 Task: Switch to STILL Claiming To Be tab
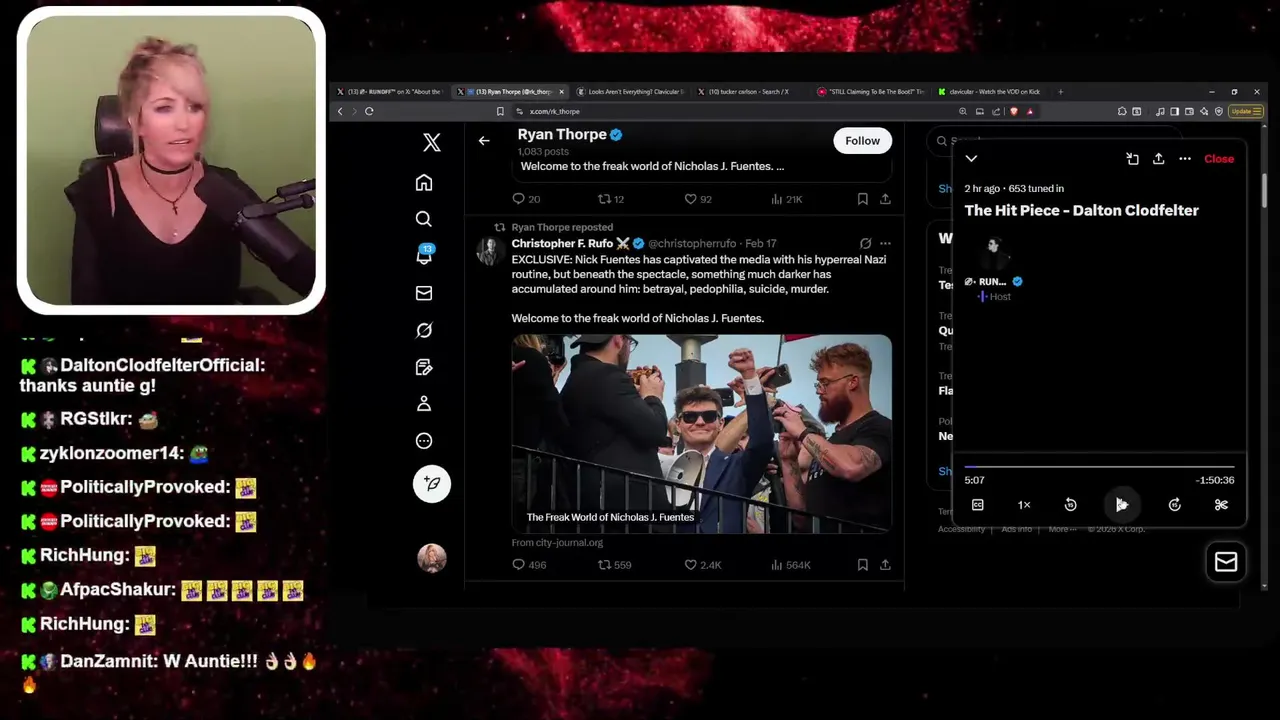[870, 92]
